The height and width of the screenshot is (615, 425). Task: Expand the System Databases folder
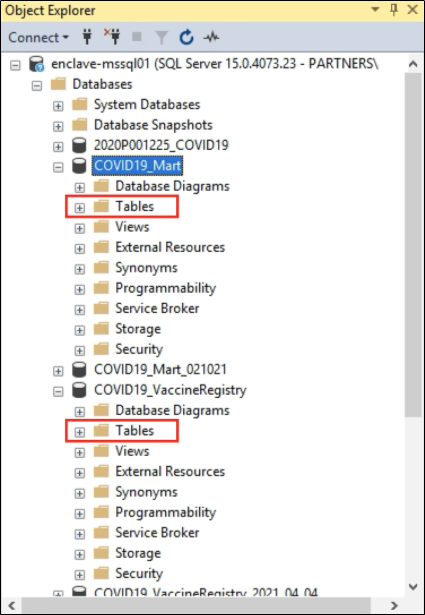pos(58,106)
